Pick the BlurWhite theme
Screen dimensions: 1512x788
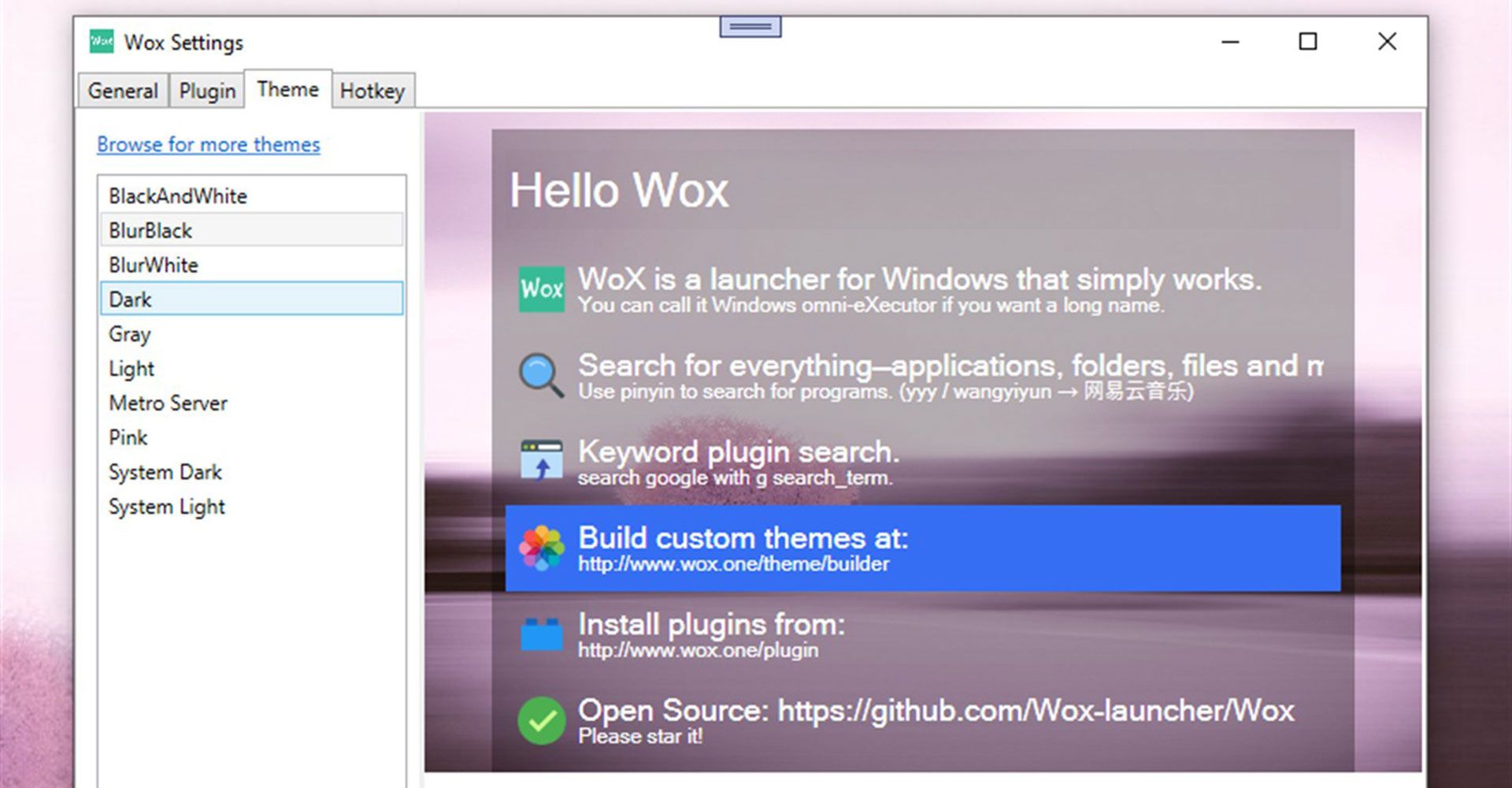click(252, 265)
